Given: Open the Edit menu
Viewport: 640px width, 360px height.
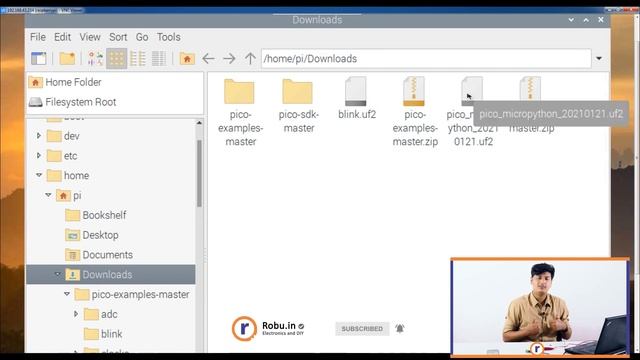Looking at the screenshot, I should [x=62, y=37].
